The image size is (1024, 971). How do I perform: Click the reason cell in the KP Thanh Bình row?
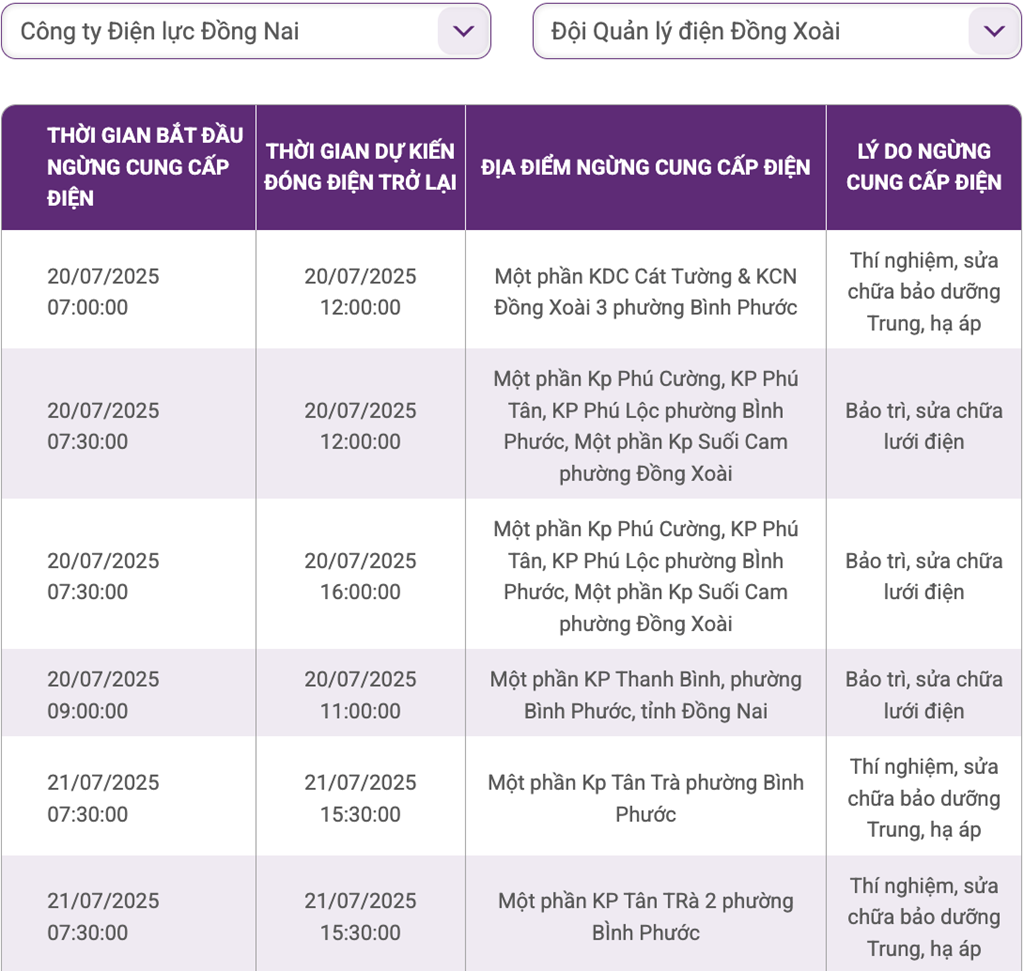click(x=923, y=695)
